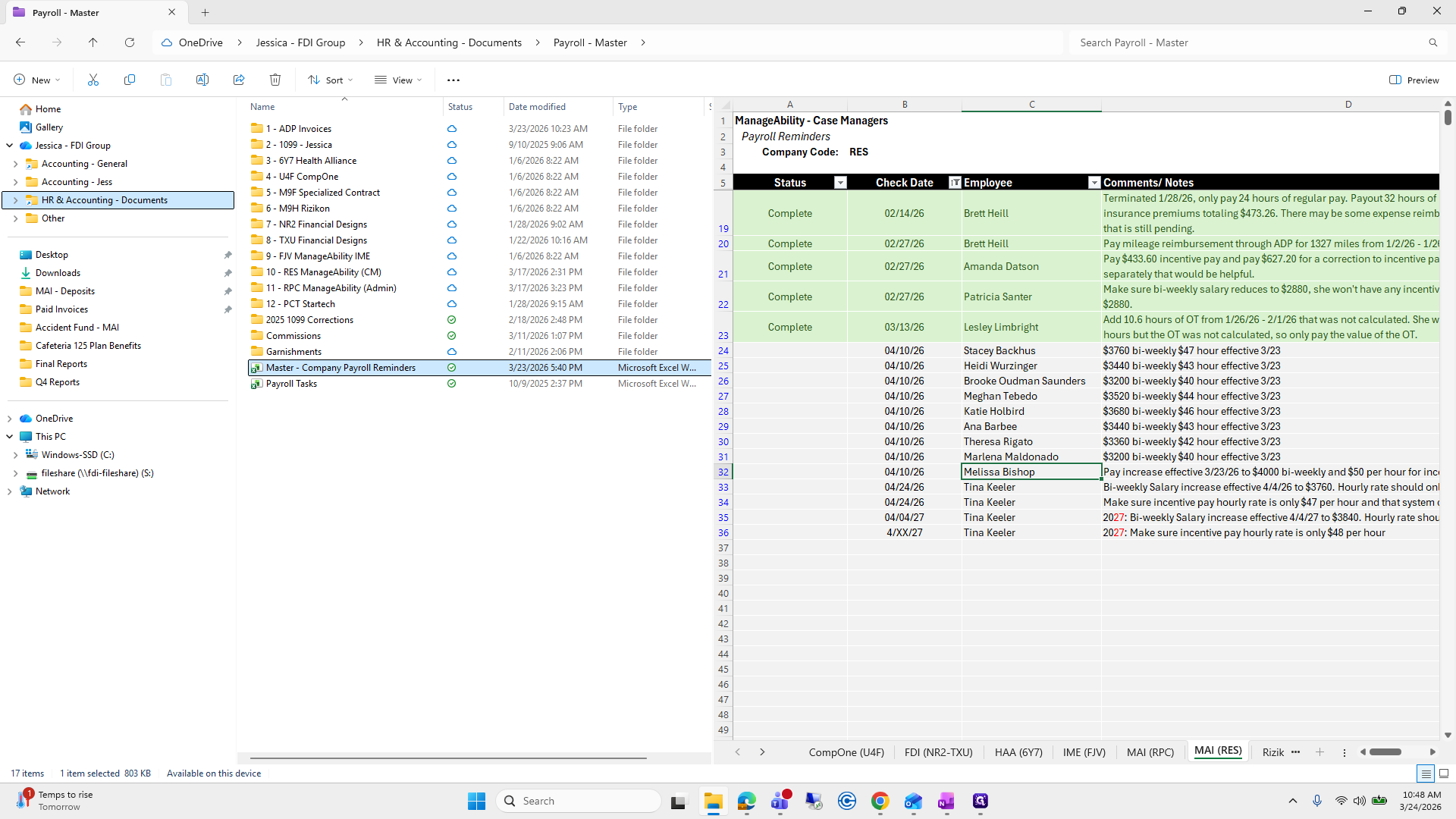The width and height of the screenshot is (1456, 819).
Task: Click OneDrive in address breadcrumb
Action: (201, 42)
